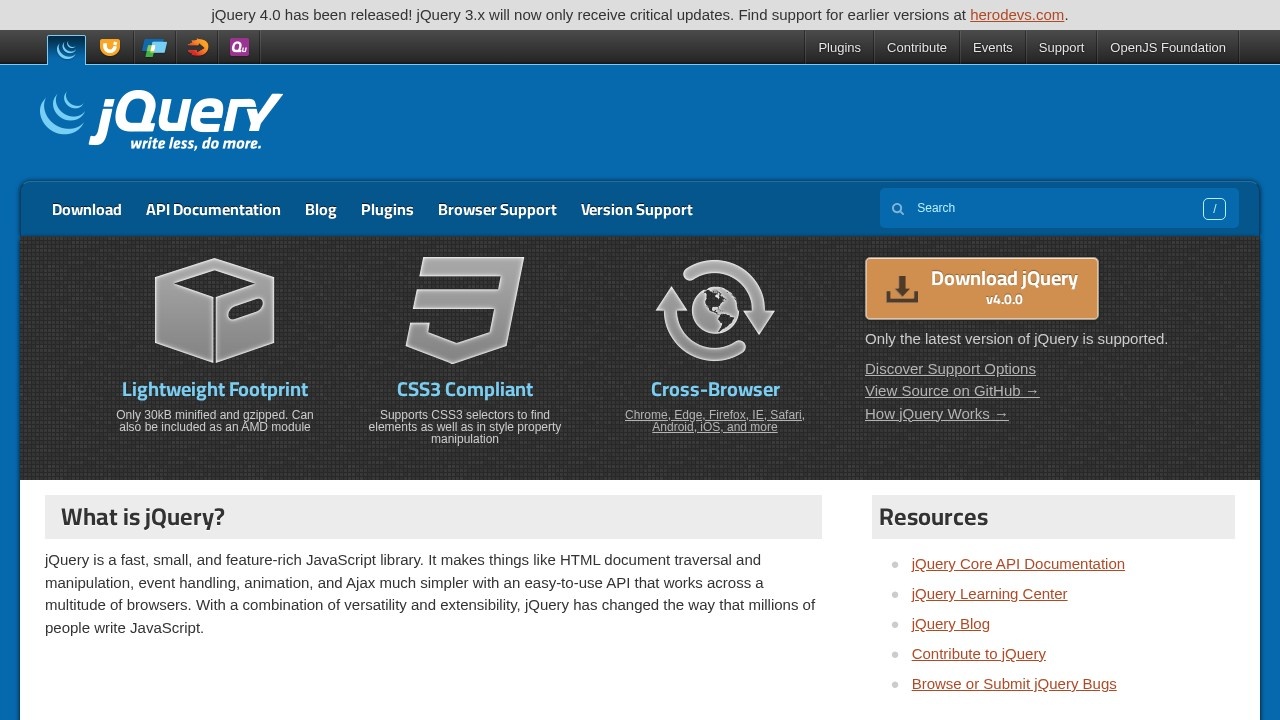The width and height of the screenshot is (1280, 720).
Task: Select the Sizzle swirl icon
Action: 196,47
